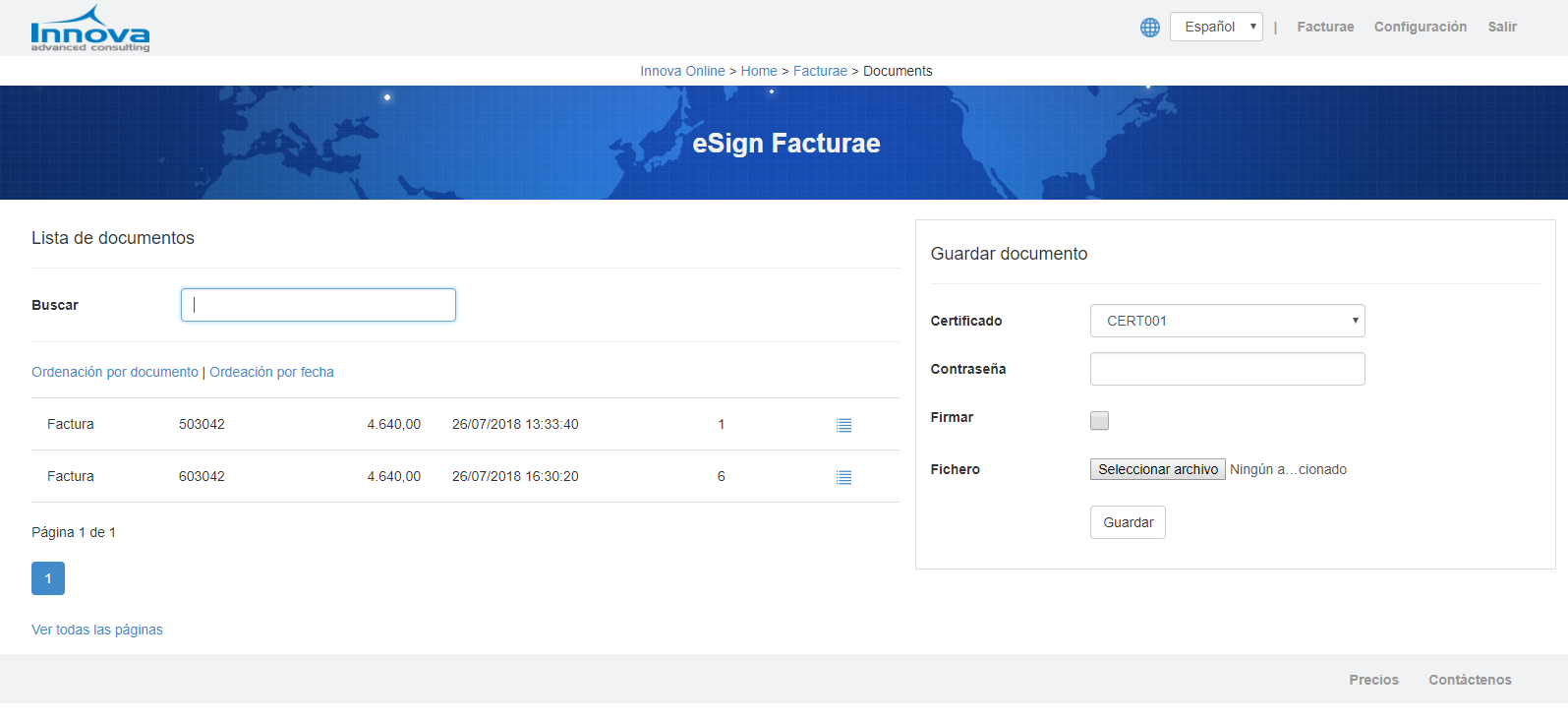
Task: Focus the Buscar search field
Action: pyautogui.click(x=319, y=305)
